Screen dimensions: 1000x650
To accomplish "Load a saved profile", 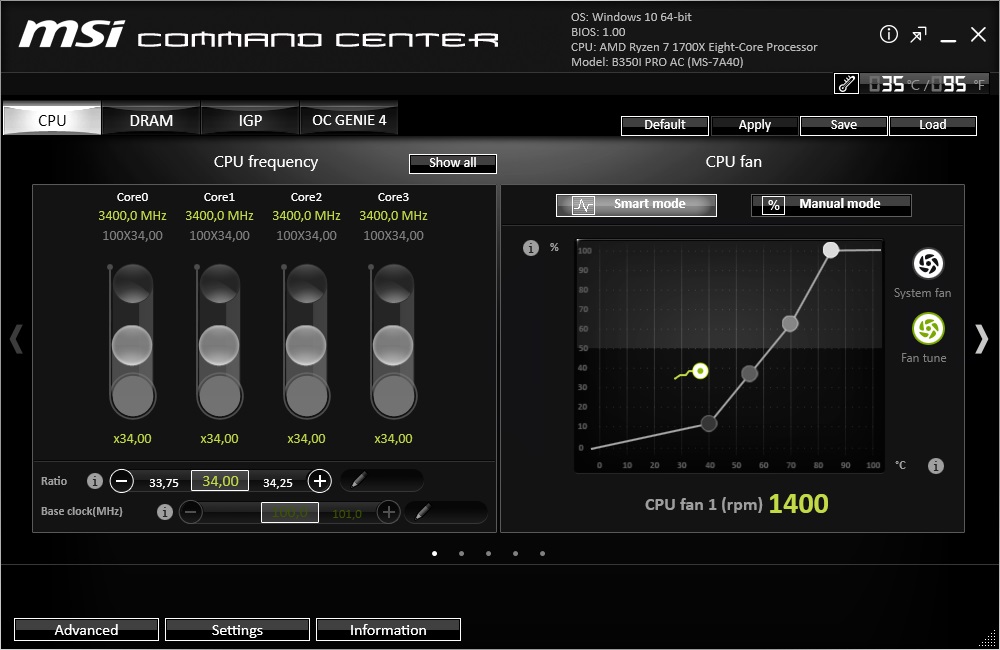I will point(932,125).
